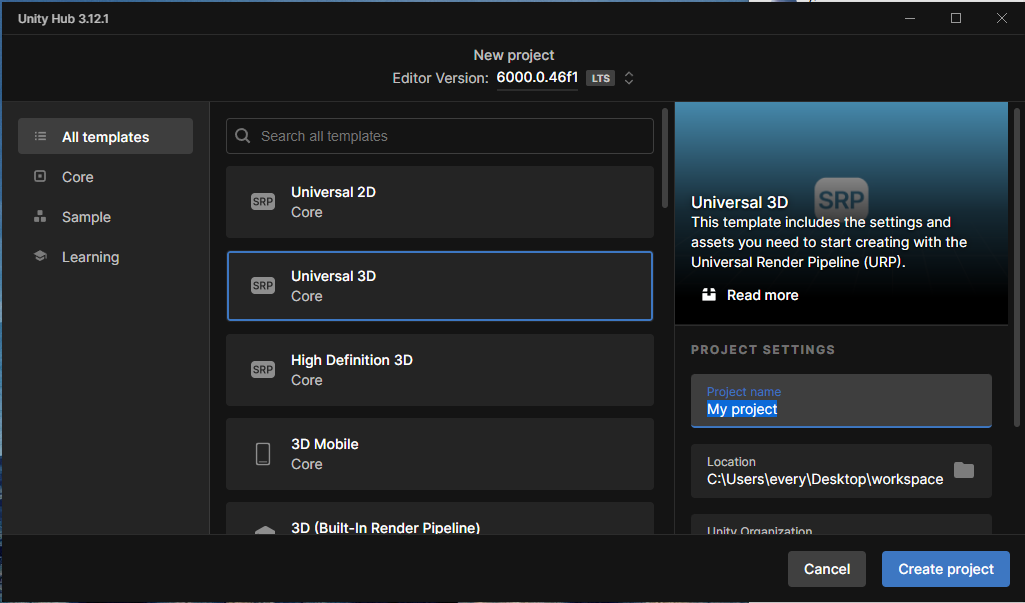Choose the Universal 3D template card
This screenshot has width=1025, height=603.
pos(440,286)
